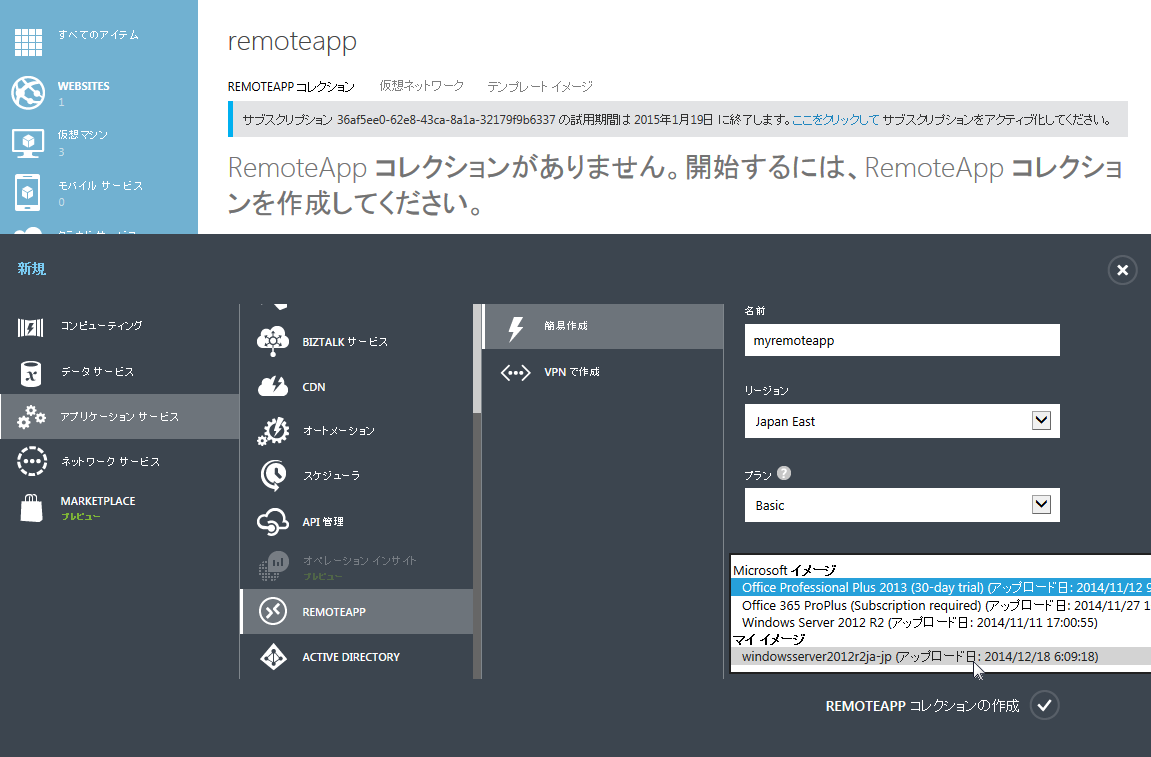
Task: Select the WEBSITES icon in the sidebar
Action: click(x=28, y=93)
